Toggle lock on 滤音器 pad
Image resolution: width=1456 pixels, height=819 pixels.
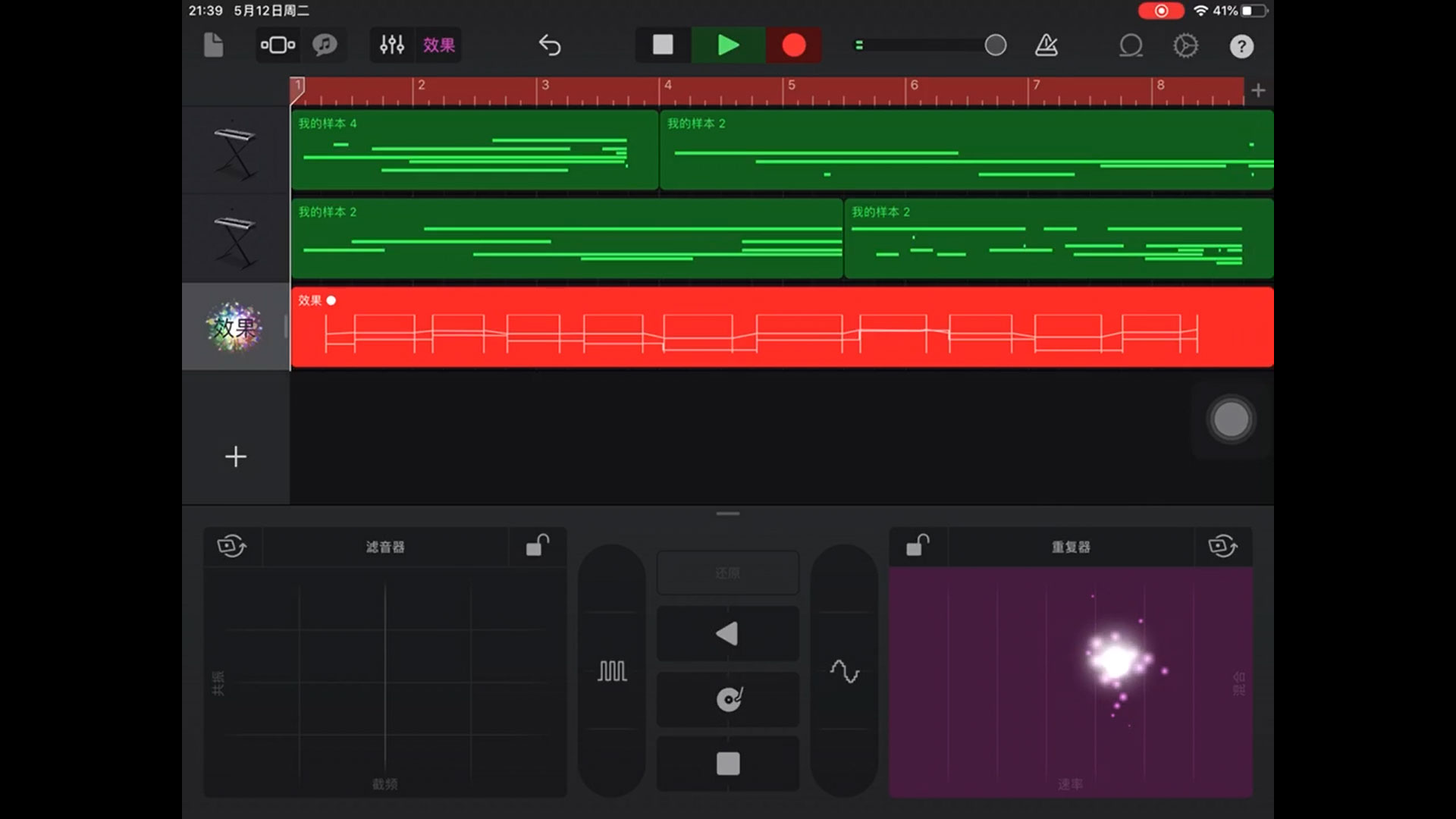538,546
